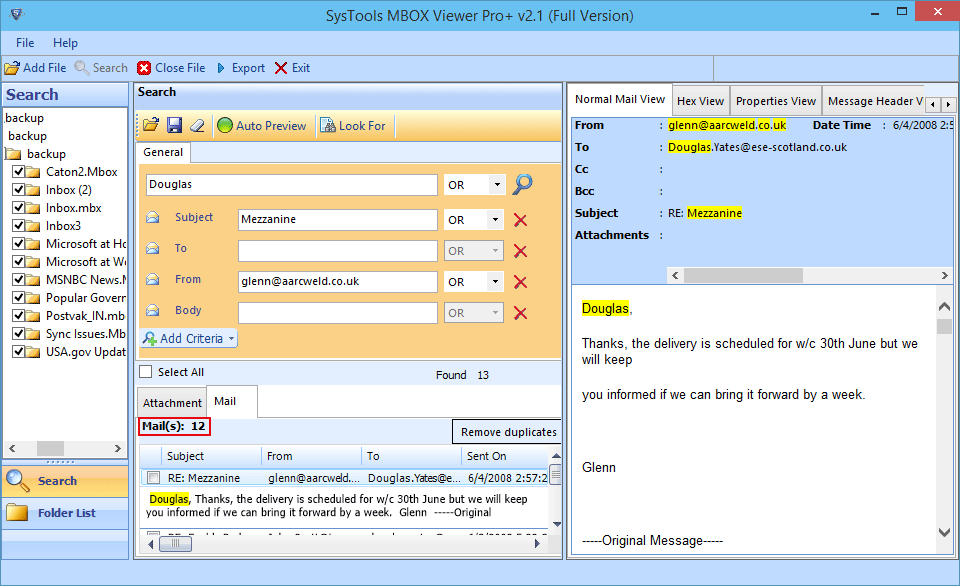The width and height of the screenshot is (960, 586).
Task: Remove the From criteria row
Action: pos(520,282)
